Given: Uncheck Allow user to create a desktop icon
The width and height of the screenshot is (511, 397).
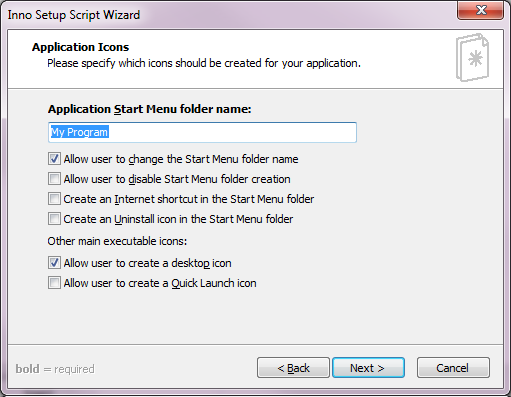Looking at the screenshot, I should (x=54, y=263).
